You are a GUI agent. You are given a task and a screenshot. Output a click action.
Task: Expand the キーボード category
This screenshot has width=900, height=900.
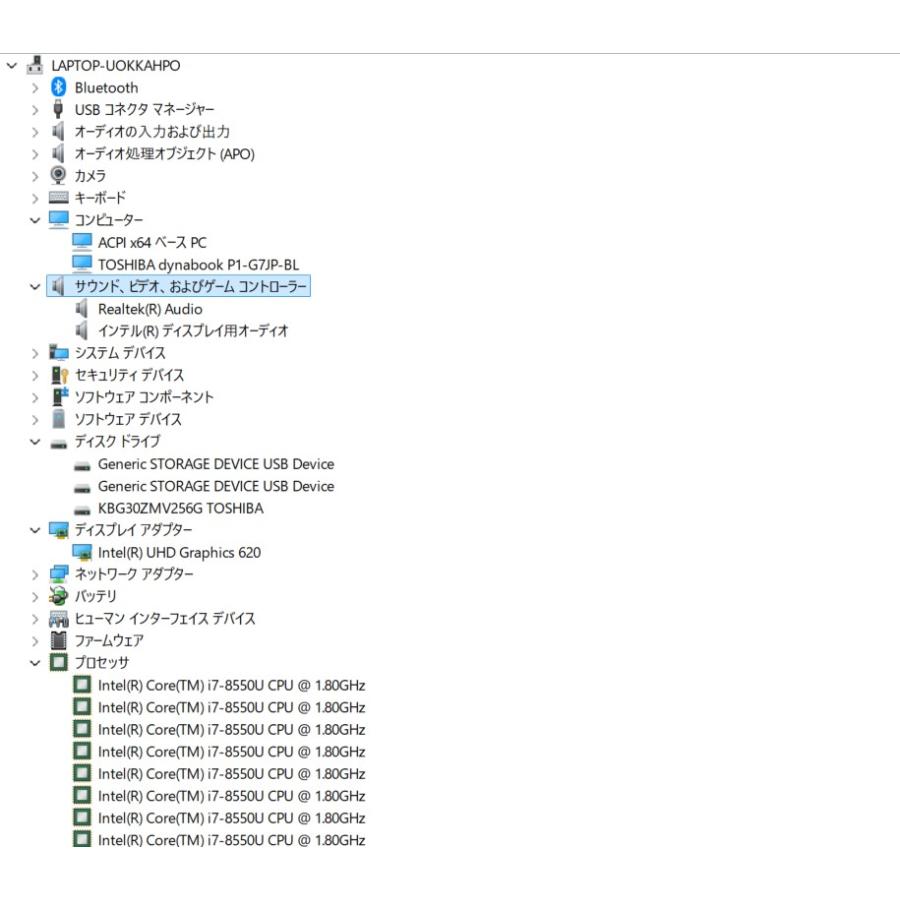coord(35,199)
